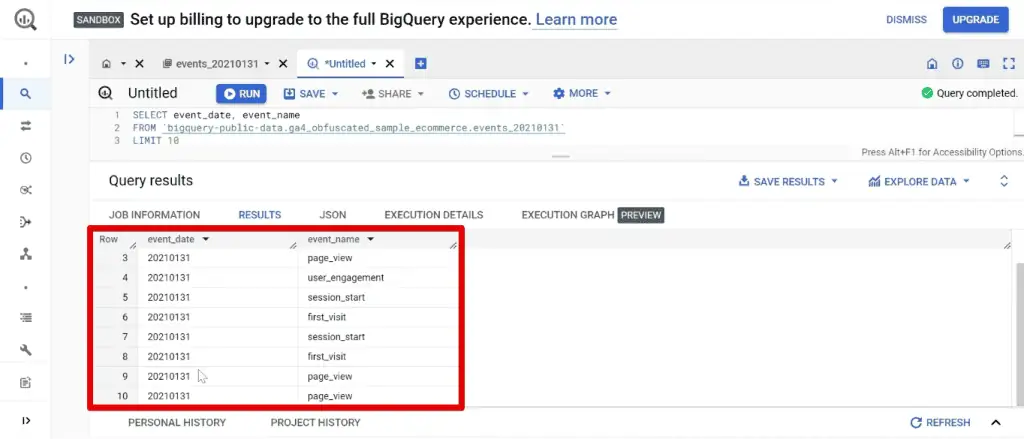Close the home tab

click(x=139, y=64)
